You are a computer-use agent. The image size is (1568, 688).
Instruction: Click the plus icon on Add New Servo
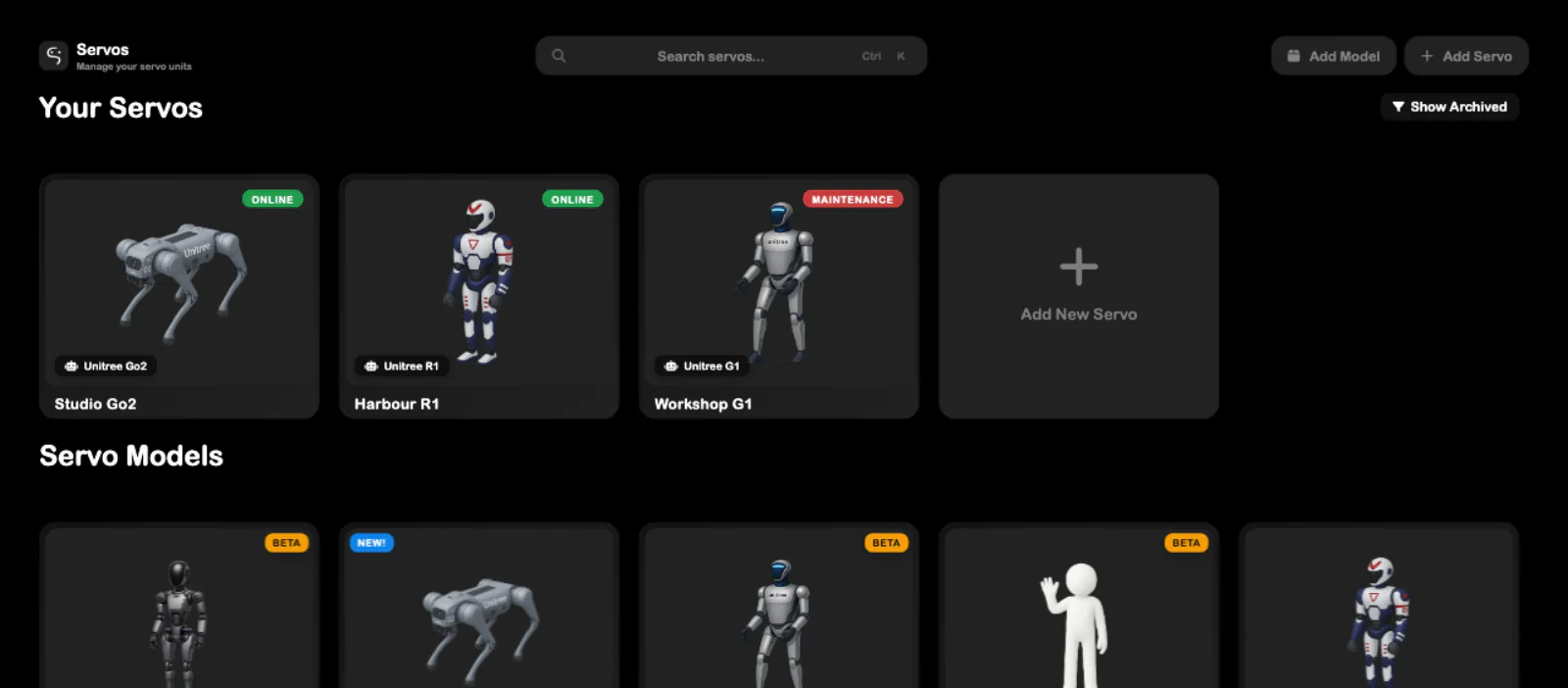coord(1079,267)
